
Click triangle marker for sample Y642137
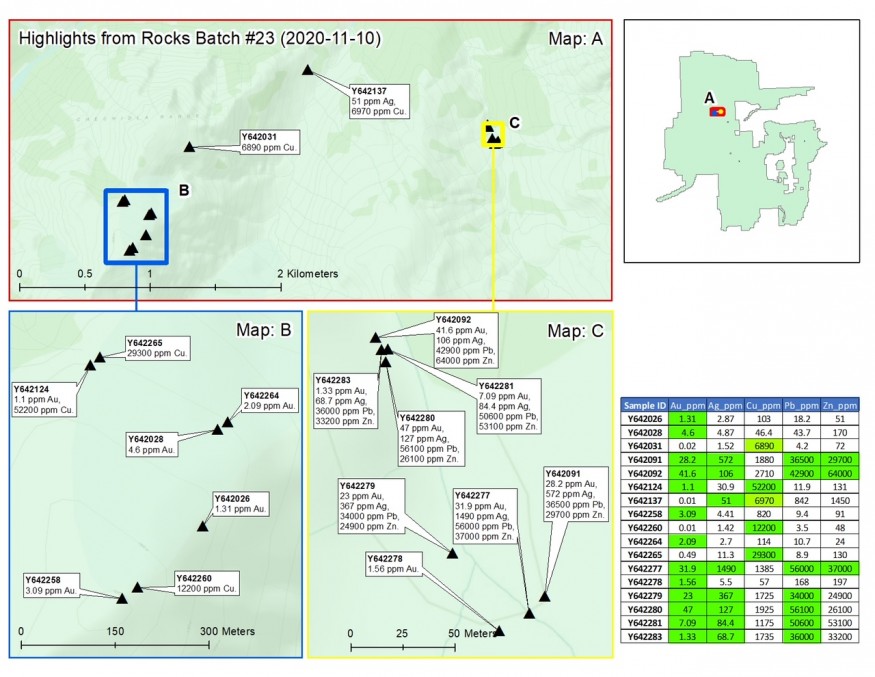(307, 70)
